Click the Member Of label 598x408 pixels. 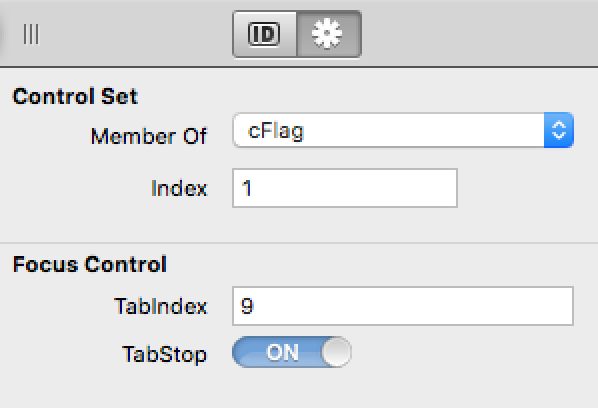149,136
